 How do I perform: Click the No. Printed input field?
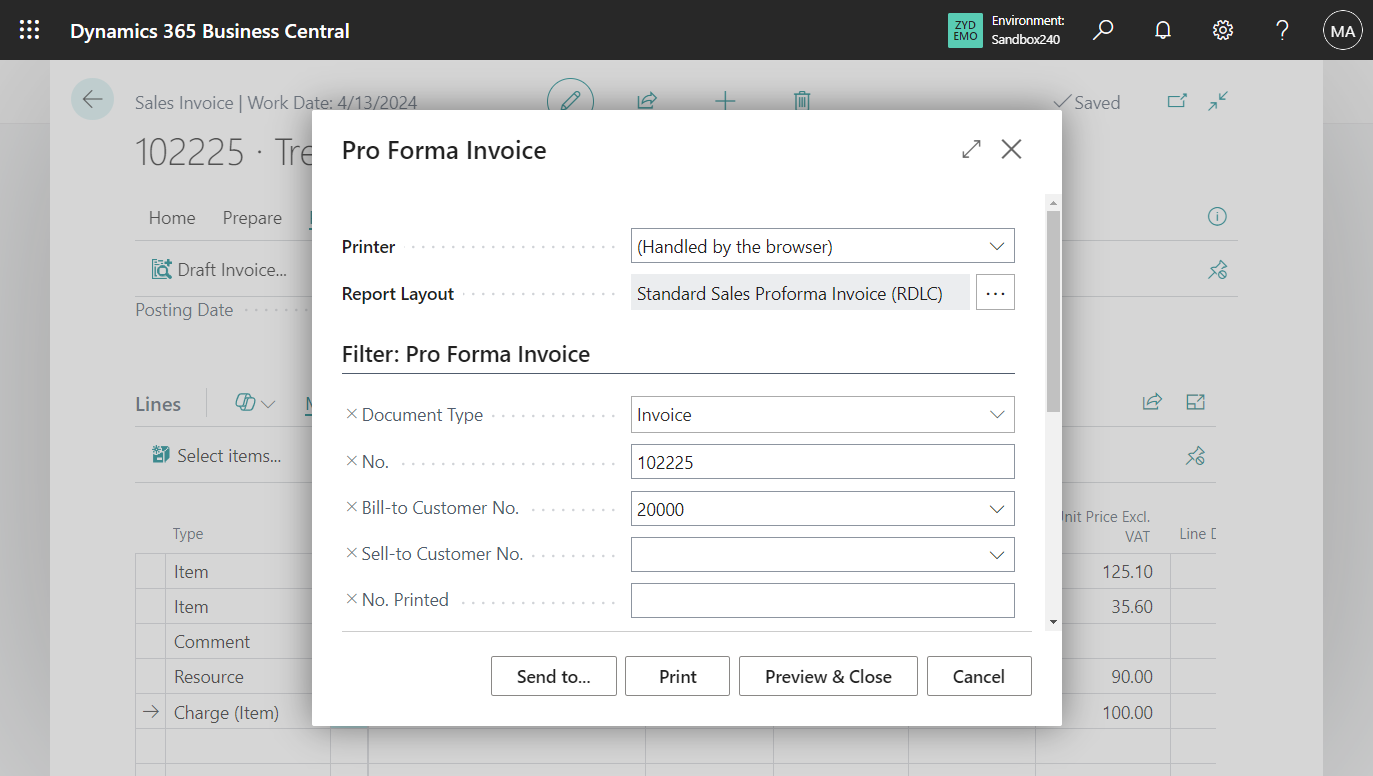point(822,600)
